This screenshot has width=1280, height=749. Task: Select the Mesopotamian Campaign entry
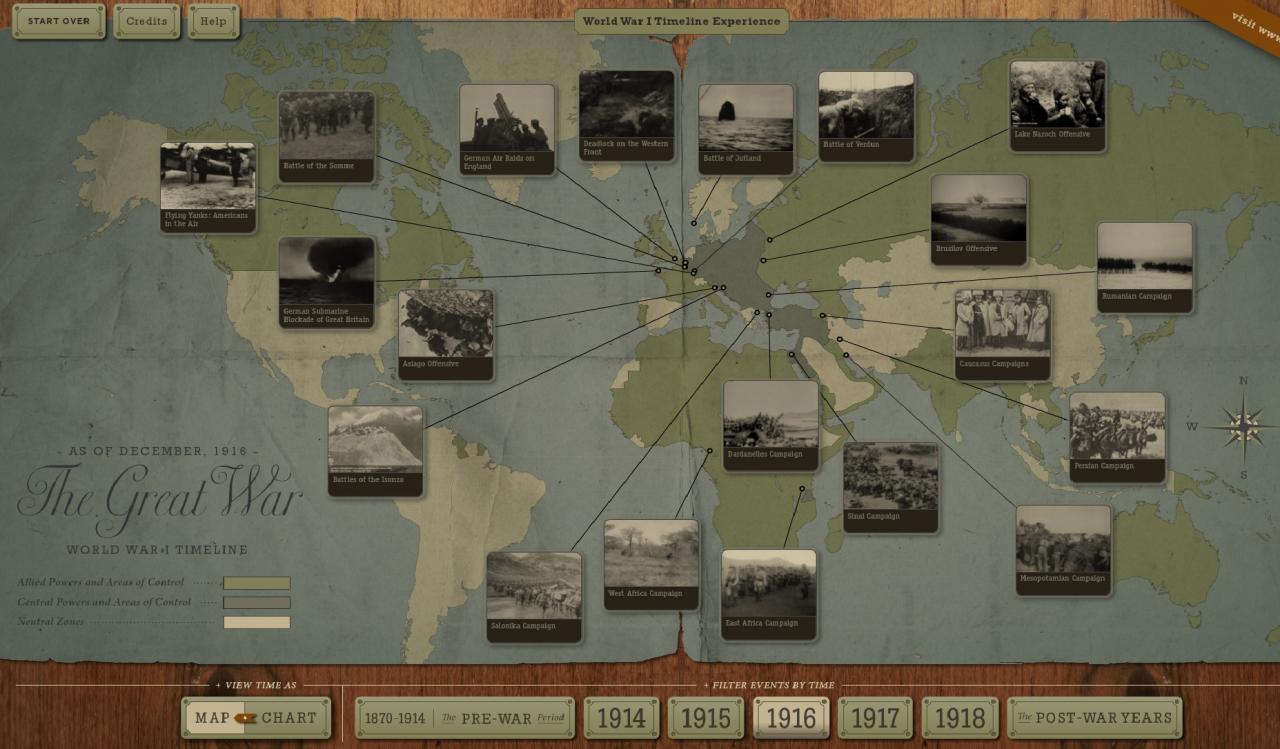[x=1064, y=545]
